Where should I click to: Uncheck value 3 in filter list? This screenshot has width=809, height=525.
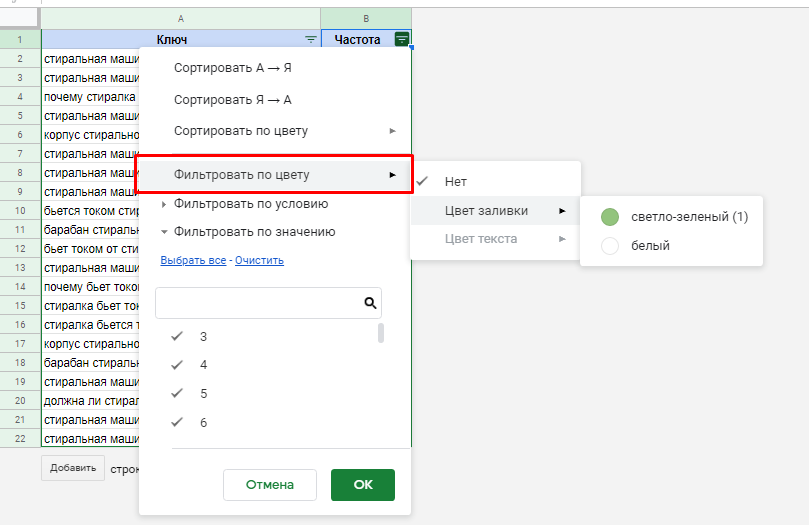point(177,337)
